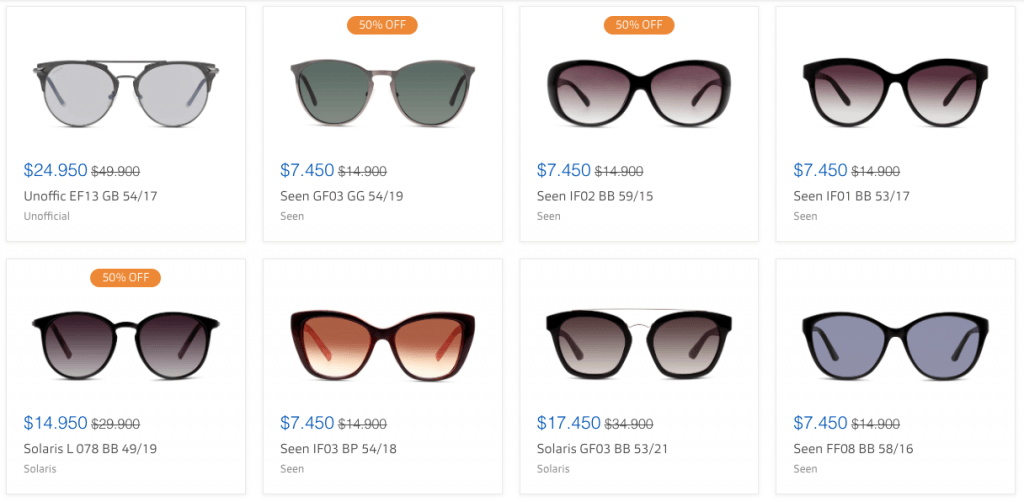Click the Seen IF03 BP 54/18 sunglasses photo
Viewport: 1024px width, 502px height.
382,345
